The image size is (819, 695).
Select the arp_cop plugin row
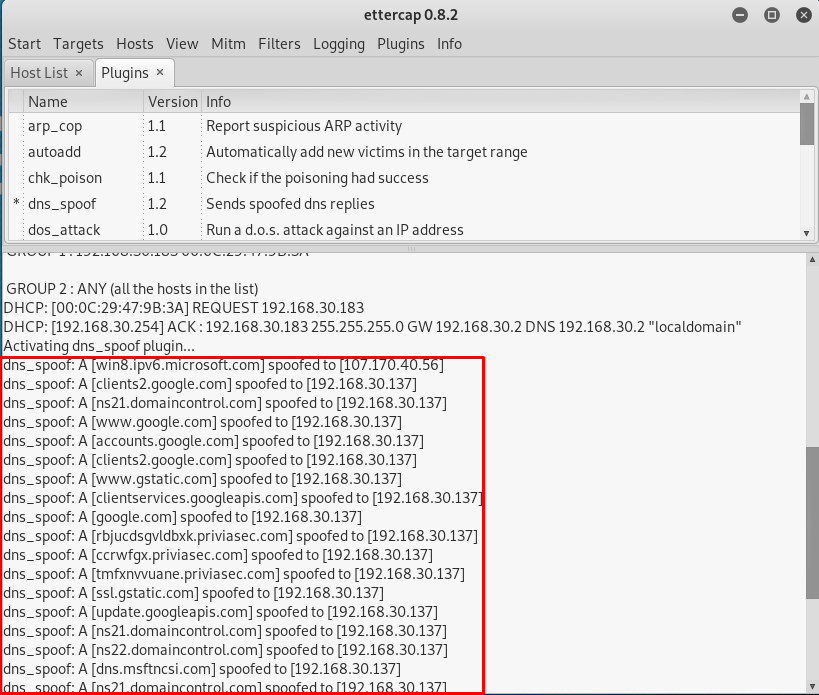tap(404, 126)
